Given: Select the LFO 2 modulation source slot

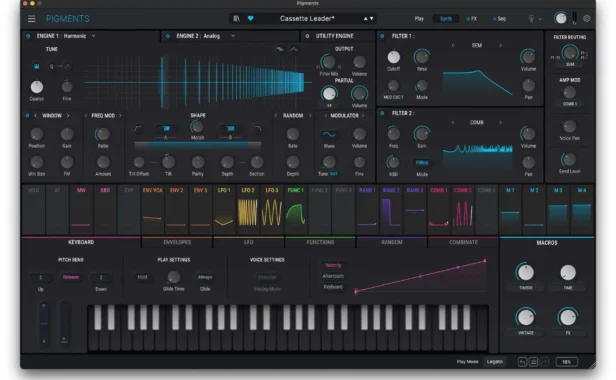Looking at the screenshot, I should (248, 209).
